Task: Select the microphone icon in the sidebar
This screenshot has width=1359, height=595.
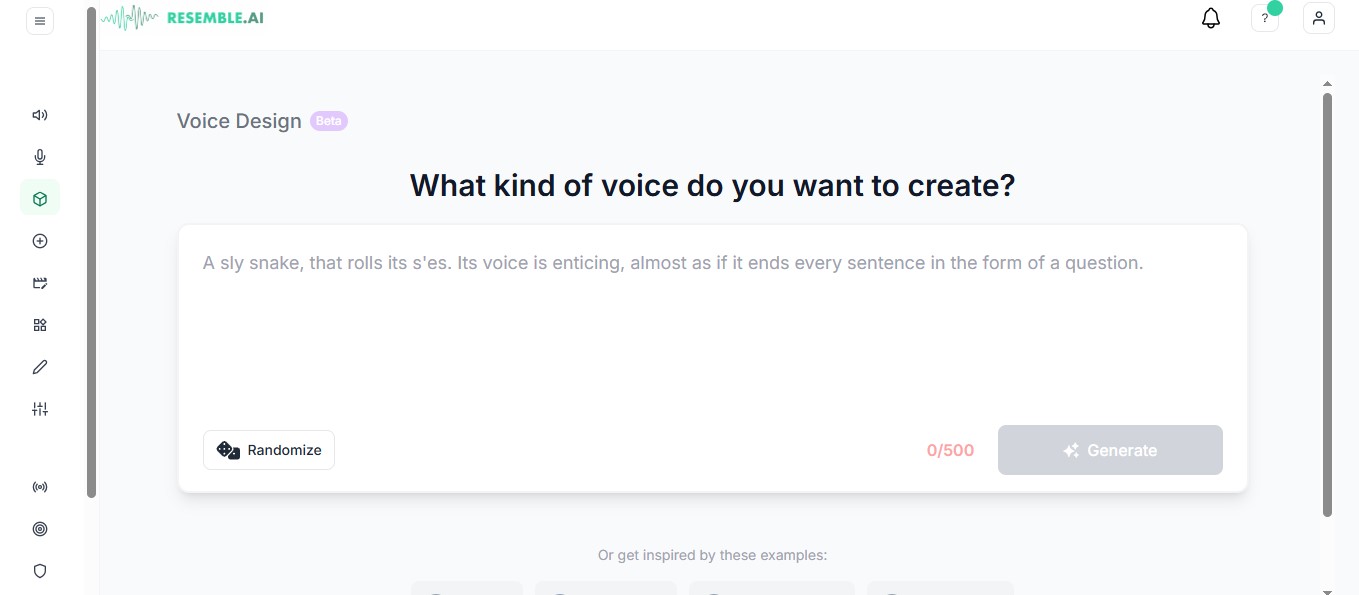Action: pyautogui.click(x=40, y=157)
